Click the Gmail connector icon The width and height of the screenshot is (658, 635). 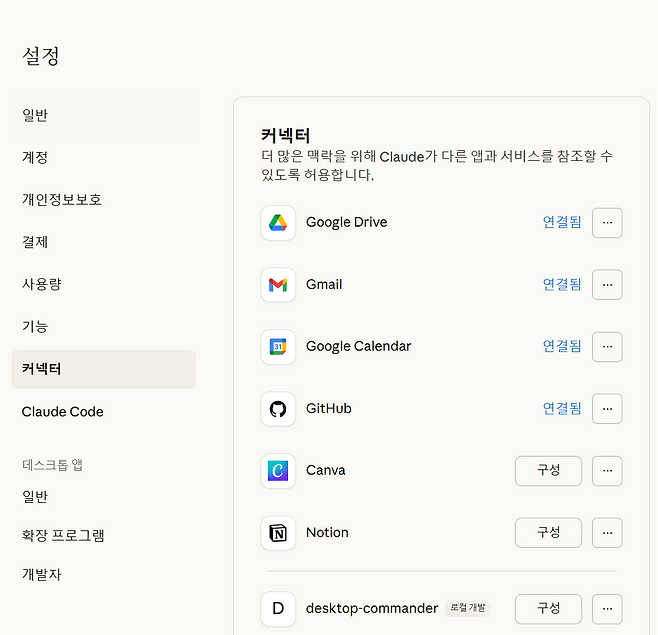tap(278, 285)
